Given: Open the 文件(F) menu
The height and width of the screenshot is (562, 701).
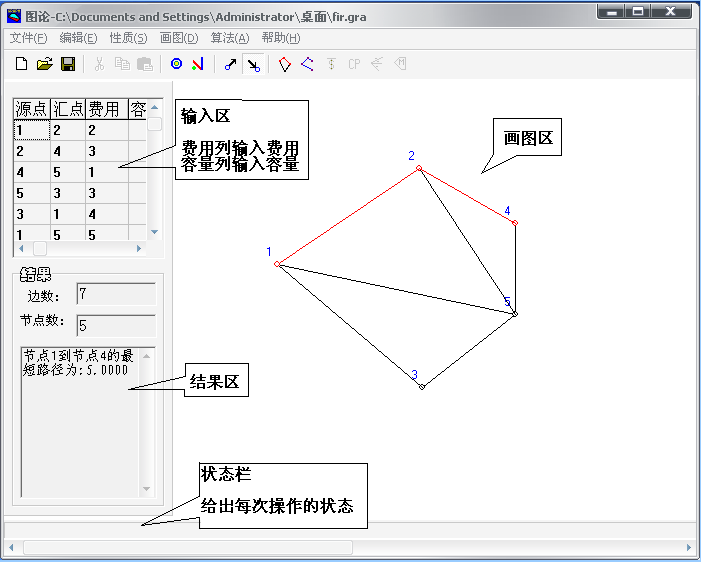Looking at the screenshot, I should [x=28, y=38].
